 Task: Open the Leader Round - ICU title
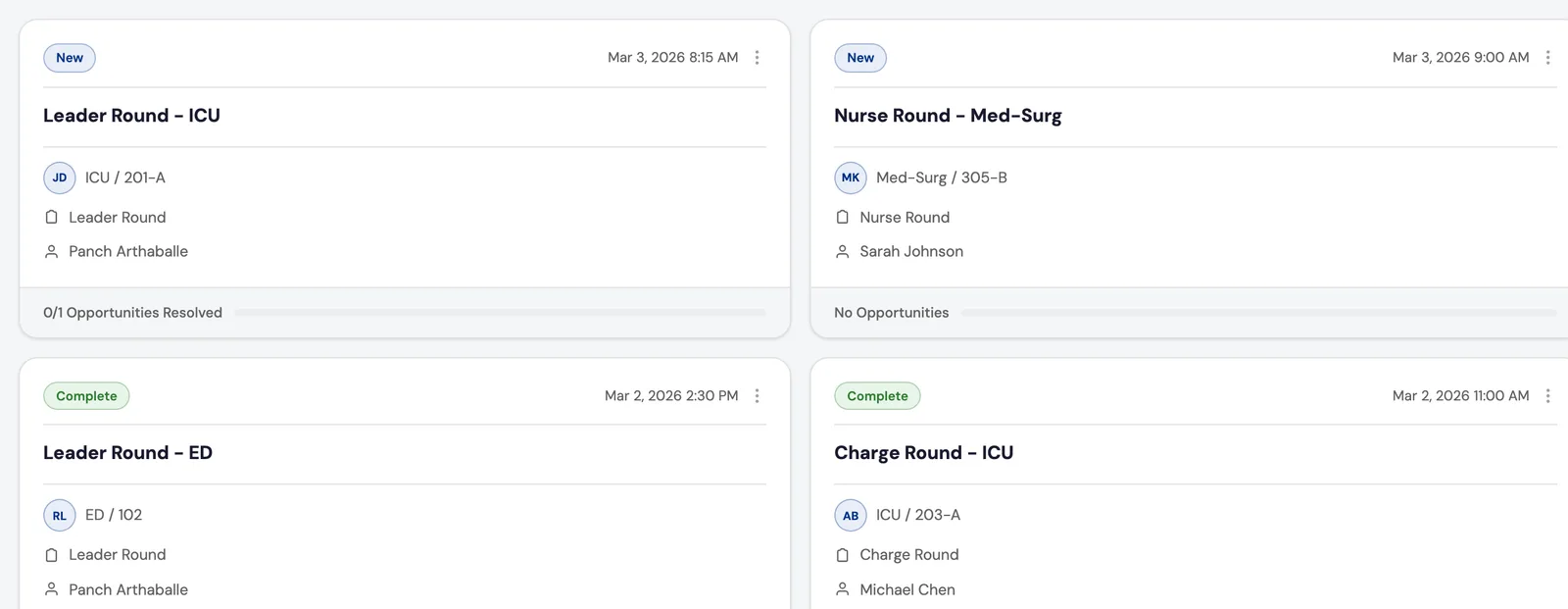pyautogui.click(x=131, y=116)
